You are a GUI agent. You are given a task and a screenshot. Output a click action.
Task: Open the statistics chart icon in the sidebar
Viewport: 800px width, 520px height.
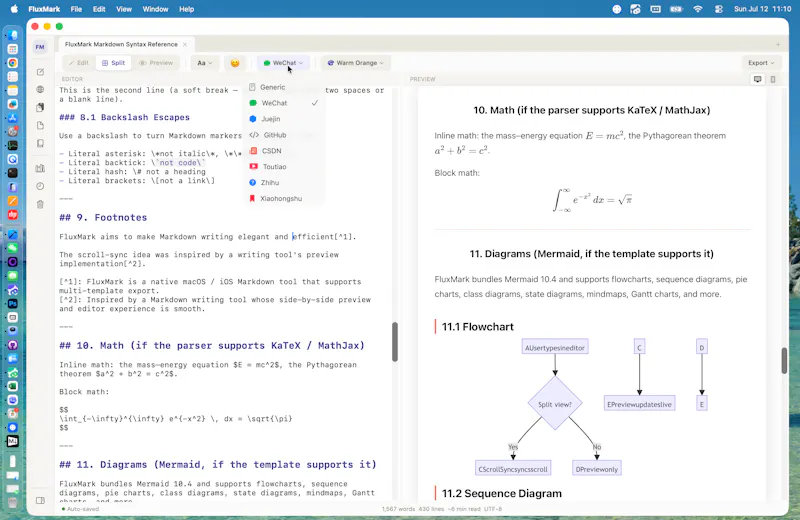40,168
